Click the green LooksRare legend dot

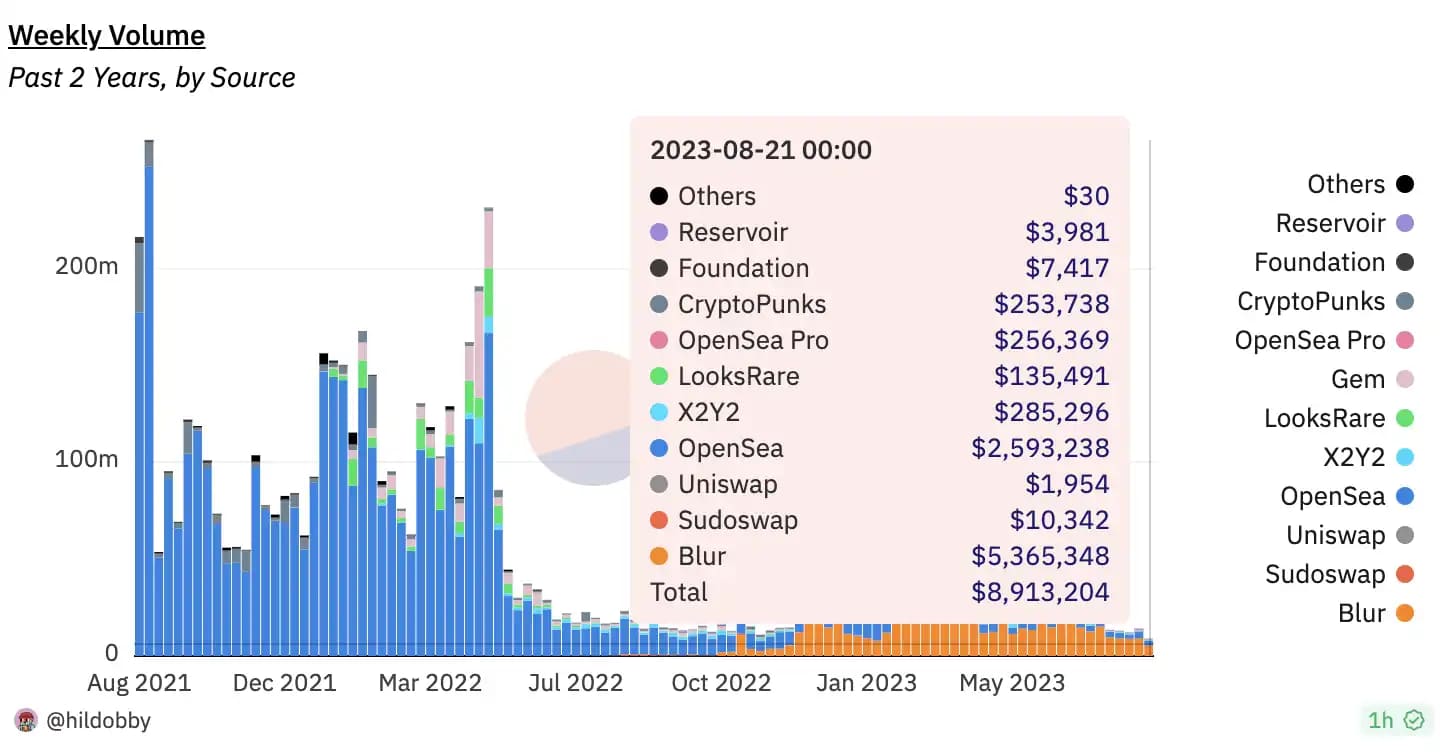(1405, 418)
